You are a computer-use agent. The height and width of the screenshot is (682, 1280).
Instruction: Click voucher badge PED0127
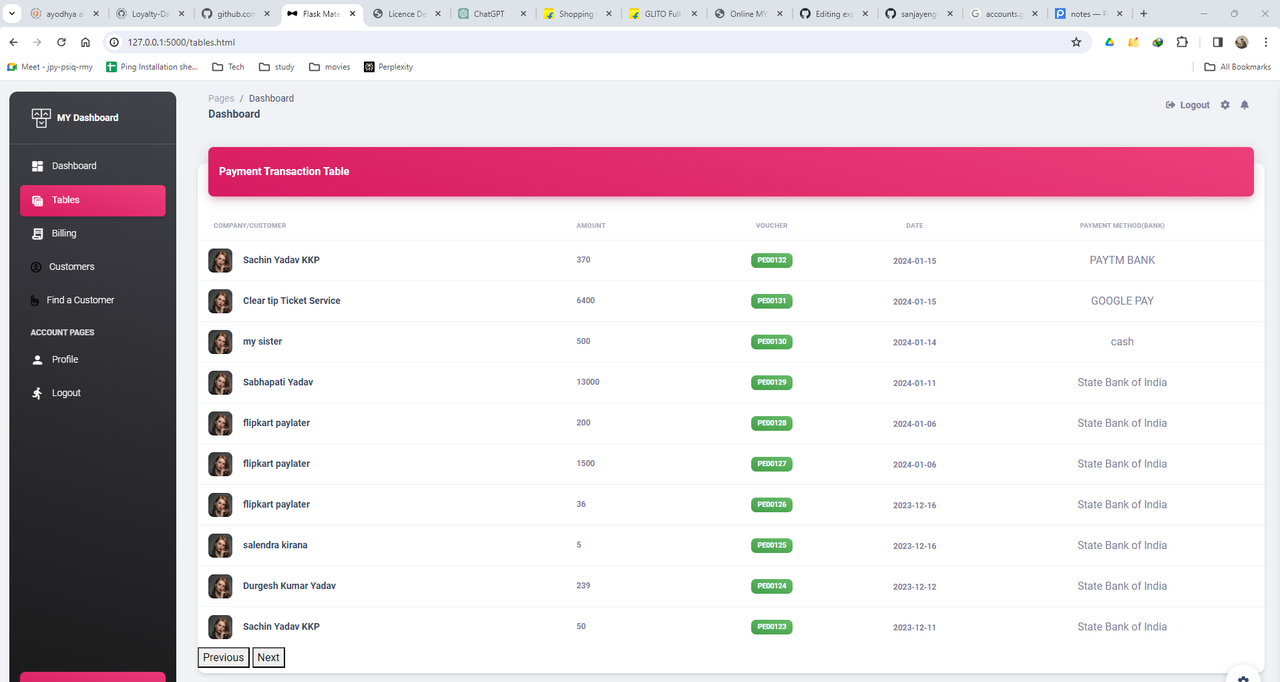(771, 464)
